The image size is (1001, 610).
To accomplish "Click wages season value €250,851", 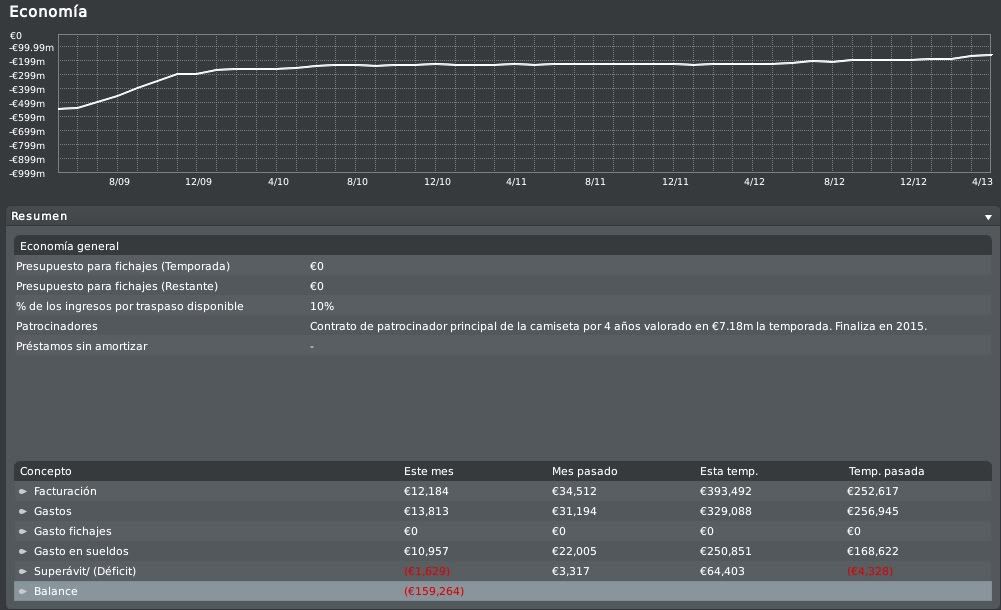I will pyautogui.click(x=725, y=551).
